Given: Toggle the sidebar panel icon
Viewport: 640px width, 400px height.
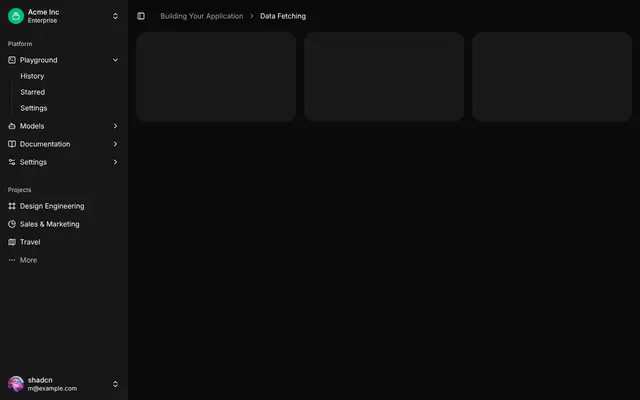Looking at the screenshot, I should click(141, 16).
